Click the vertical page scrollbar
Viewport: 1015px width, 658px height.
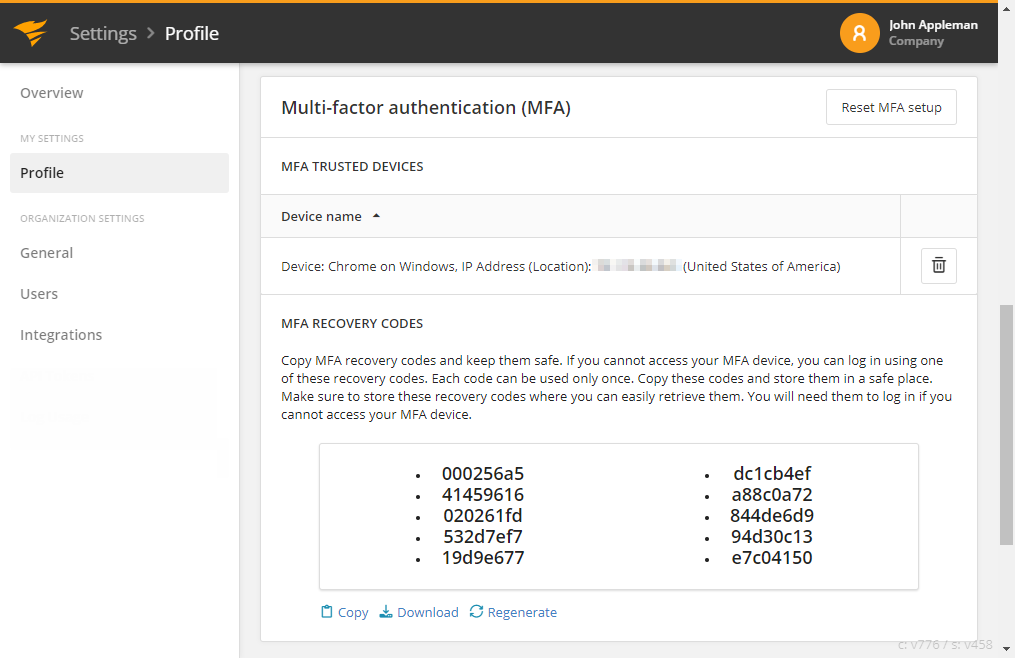1006,424
